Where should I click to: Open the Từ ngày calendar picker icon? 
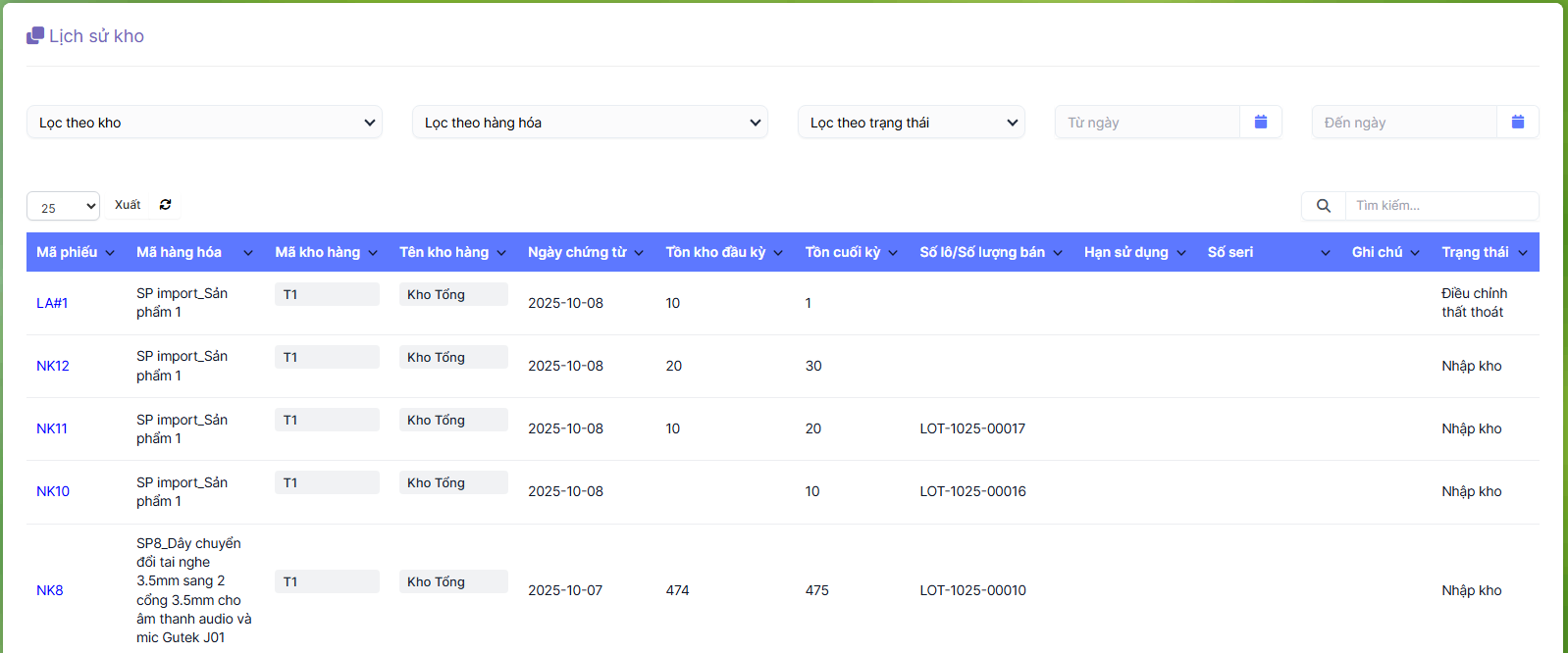(1261, 123)
